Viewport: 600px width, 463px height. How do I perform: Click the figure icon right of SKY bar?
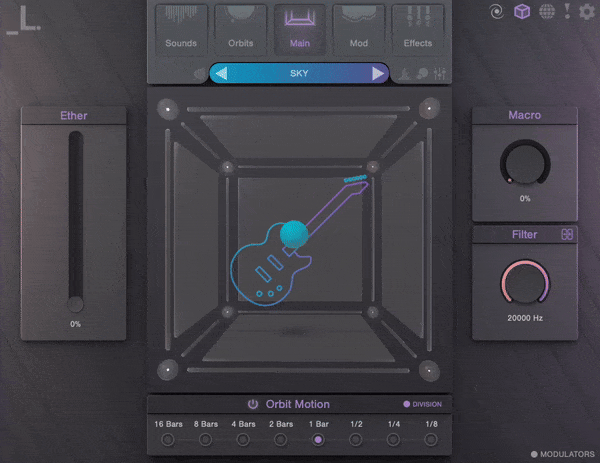(405, 73)
